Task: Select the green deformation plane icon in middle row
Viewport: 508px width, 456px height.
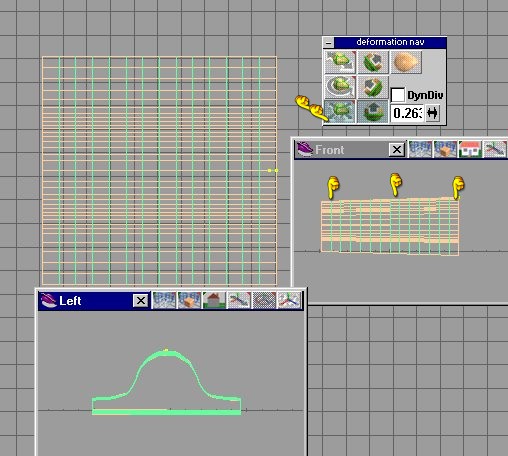Action: coord(373,87)
